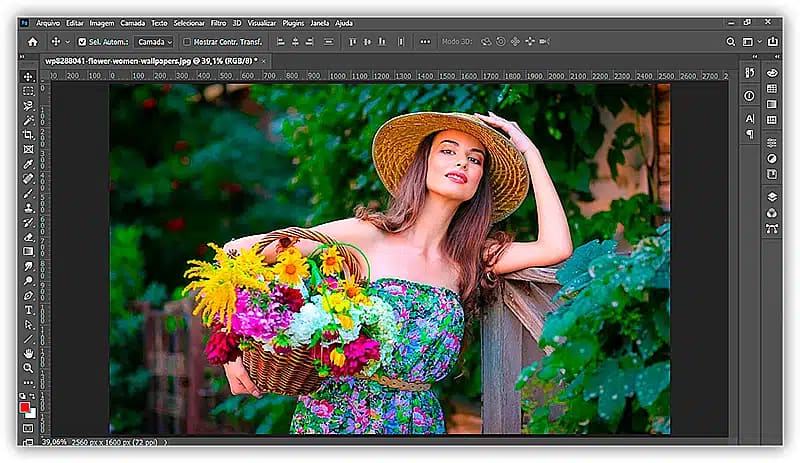Select the Type tool
The width and height of the screenshot is (800, 463).
pos(28,310)
